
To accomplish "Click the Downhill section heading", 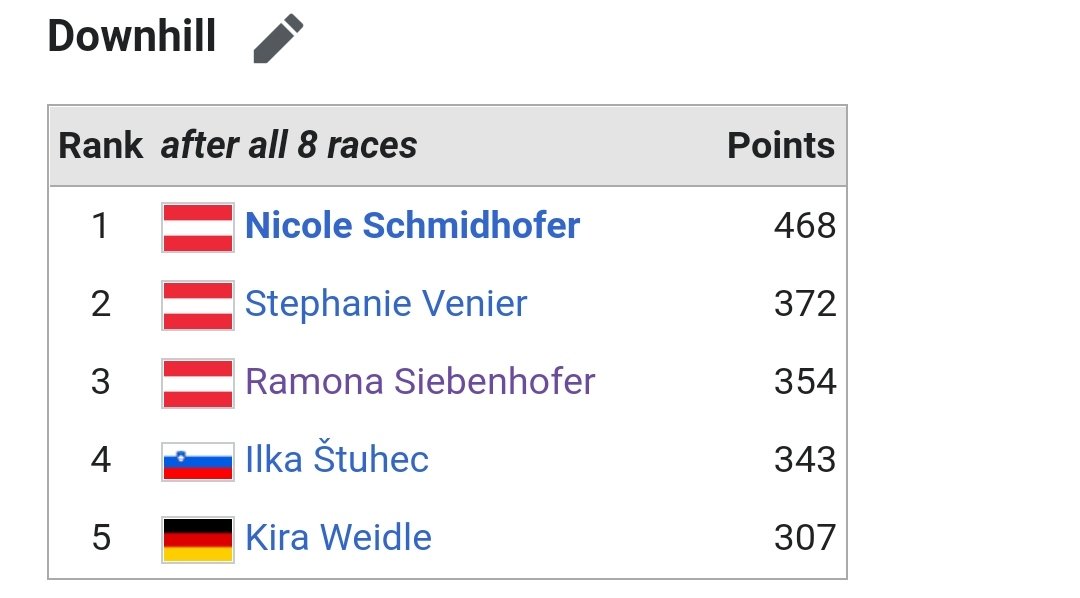I will point(132,36).
